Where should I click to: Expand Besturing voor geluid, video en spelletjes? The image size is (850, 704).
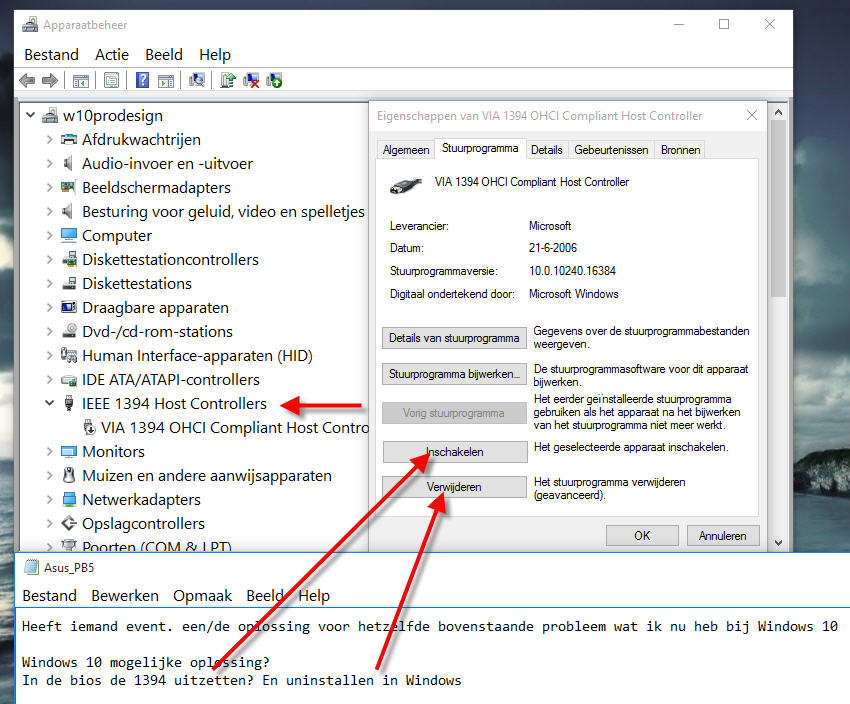click(49, 211)
